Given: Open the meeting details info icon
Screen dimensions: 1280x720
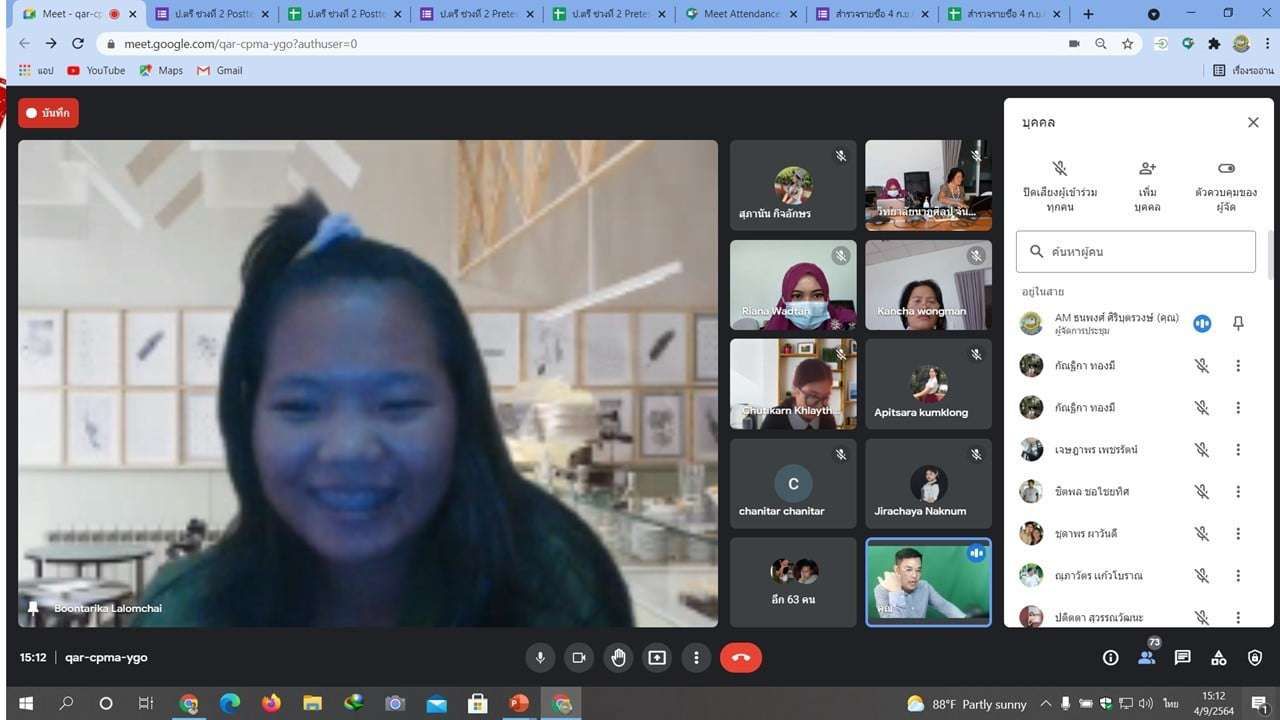Looking at the screenshot, I should pyautogui.click(x=1110, y=657).
